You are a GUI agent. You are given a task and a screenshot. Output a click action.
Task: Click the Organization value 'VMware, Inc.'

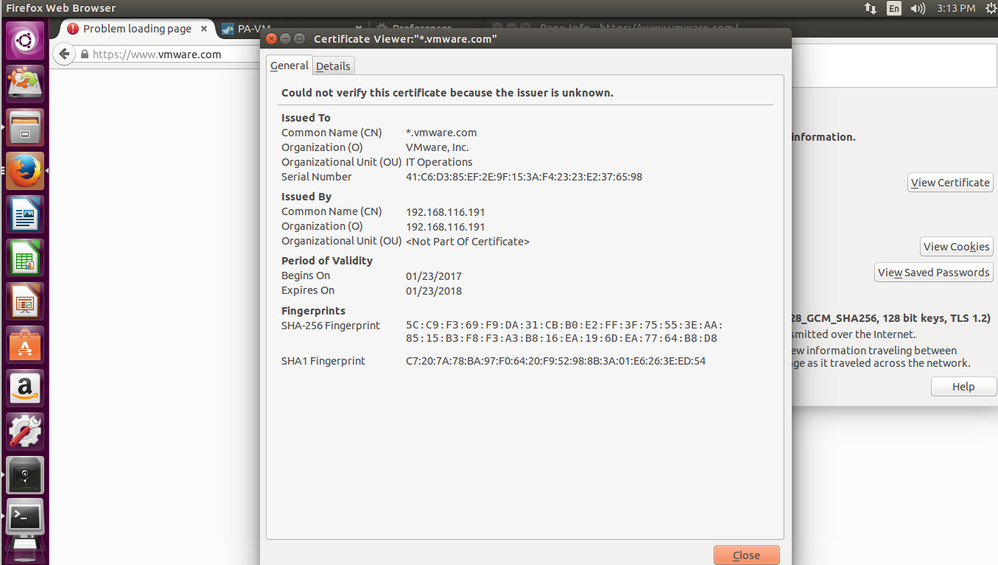click(x=437, y=147)
